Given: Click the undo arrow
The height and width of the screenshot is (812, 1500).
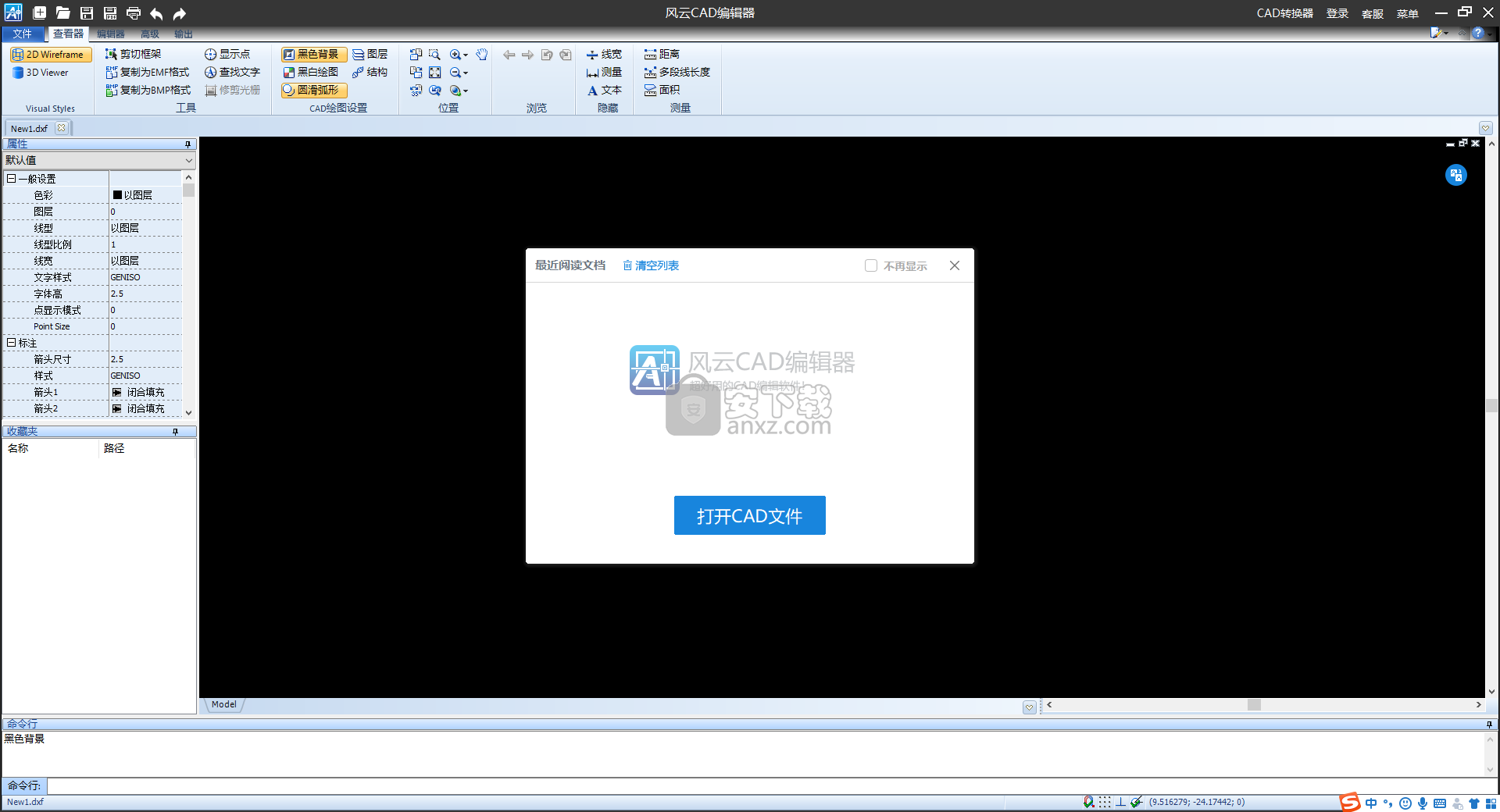Looking at the screenshot, I should click(156, 12).
